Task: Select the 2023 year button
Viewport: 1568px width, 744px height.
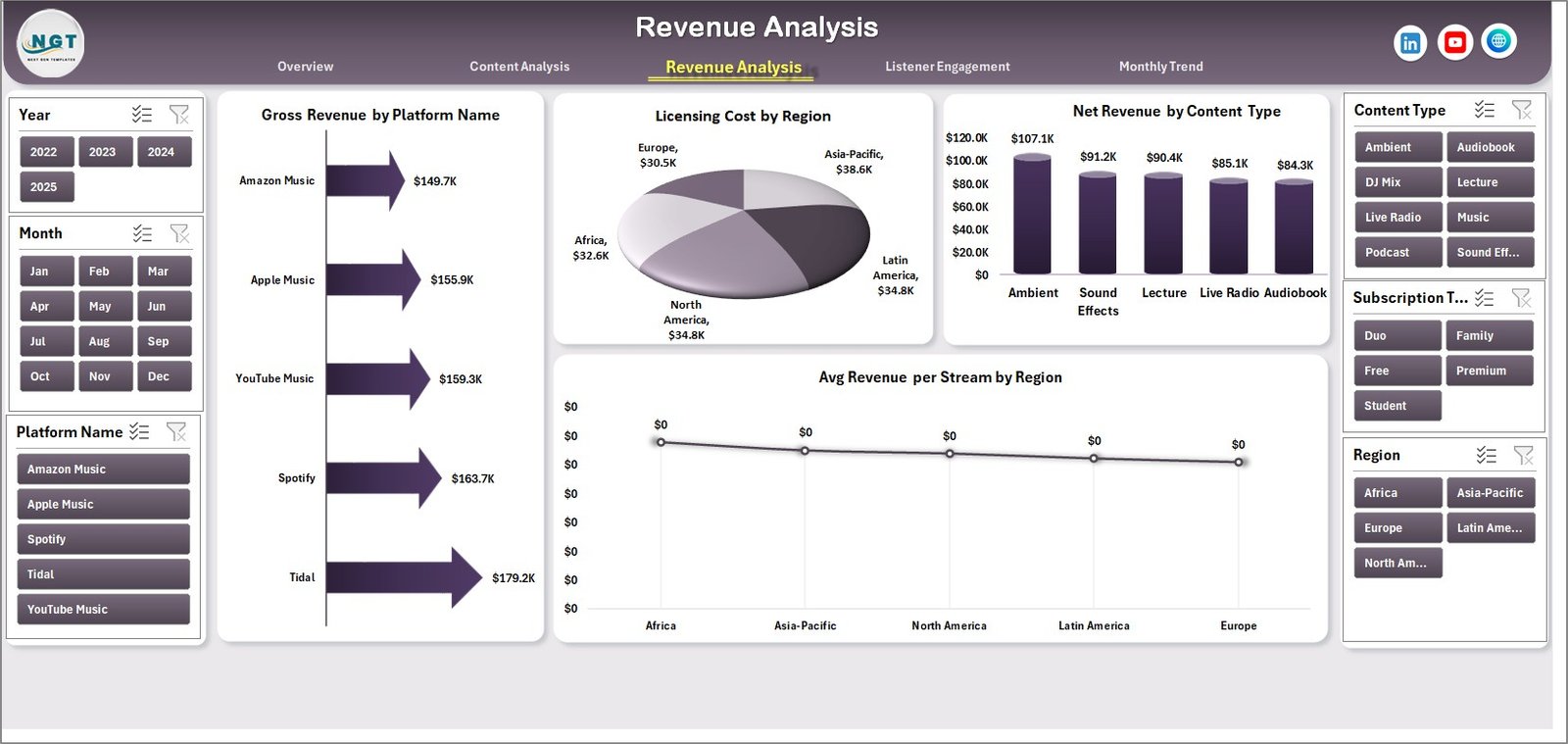Action: click(103, 152)
